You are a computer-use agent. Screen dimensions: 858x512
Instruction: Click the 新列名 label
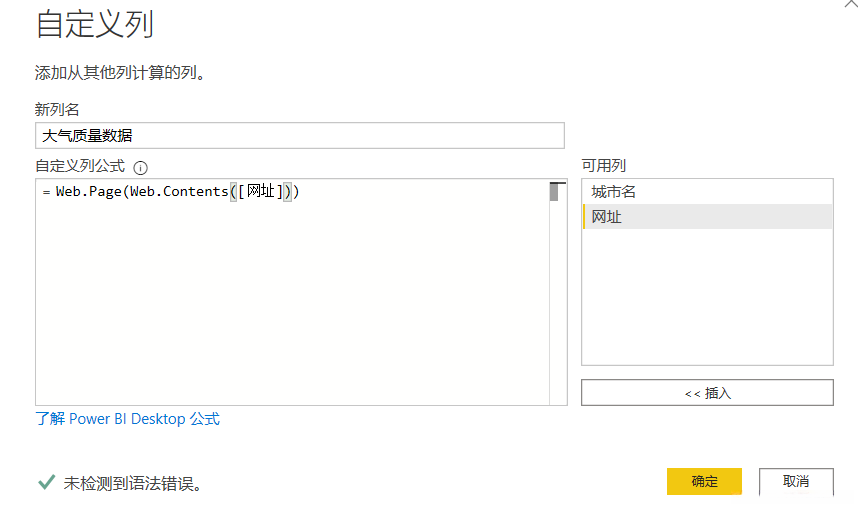pyautogui.click(x=57, y=109)
